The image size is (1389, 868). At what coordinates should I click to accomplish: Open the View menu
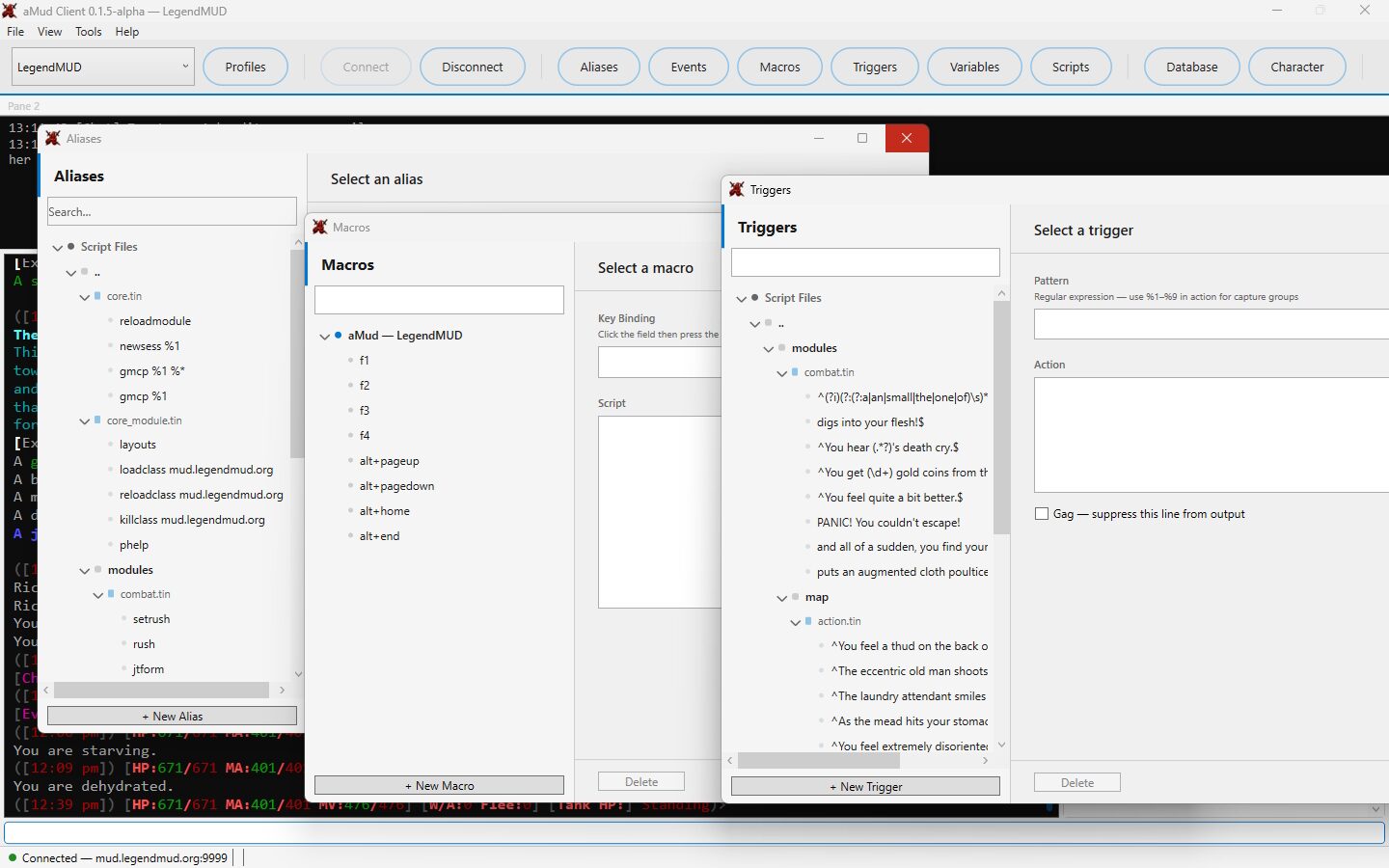[49, 32]
